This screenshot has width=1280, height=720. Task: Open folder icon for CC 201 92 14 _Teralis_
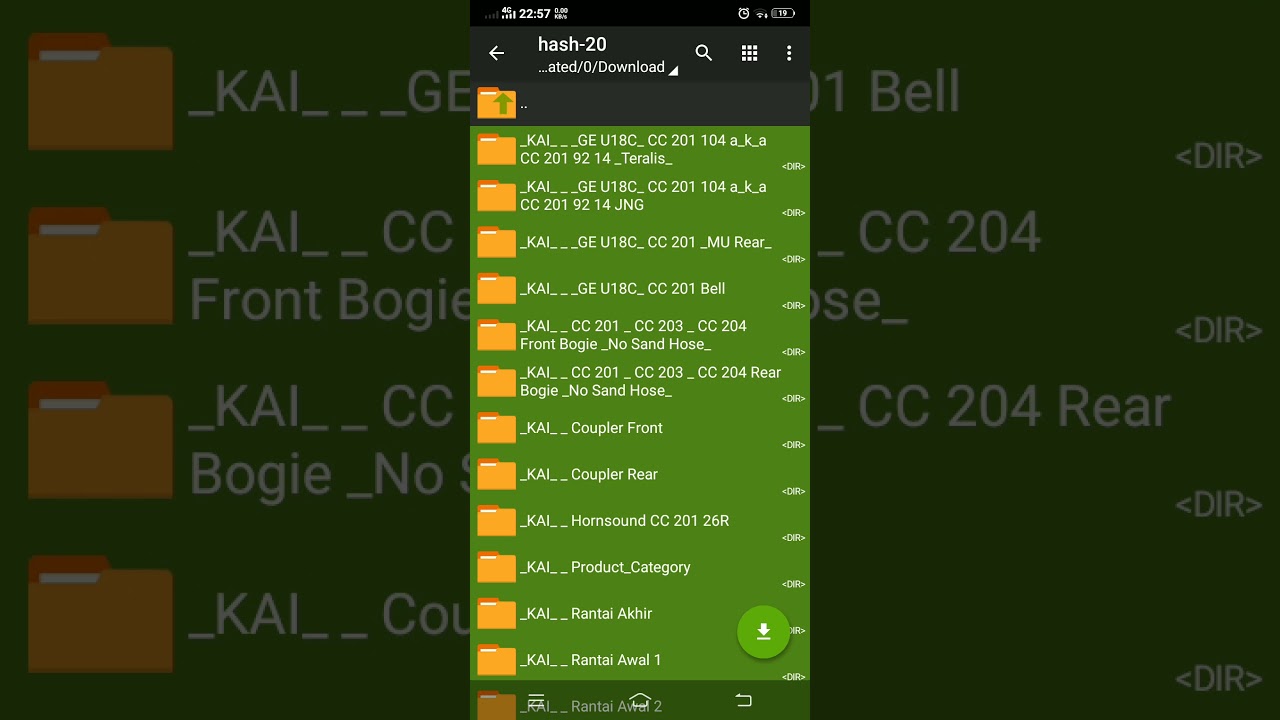coord(496,149)
